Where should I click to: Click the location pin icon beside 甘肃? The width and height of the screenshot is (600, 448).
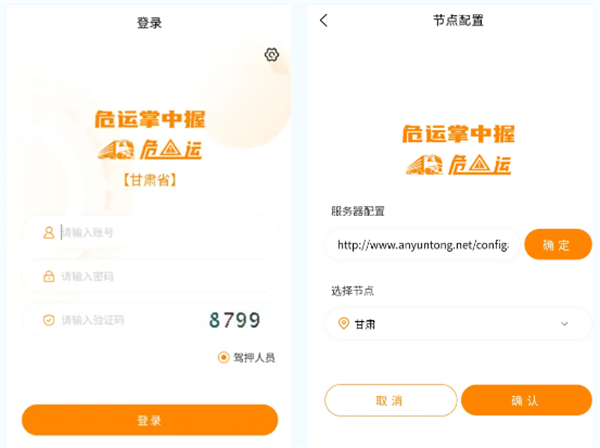click(344, 324)
